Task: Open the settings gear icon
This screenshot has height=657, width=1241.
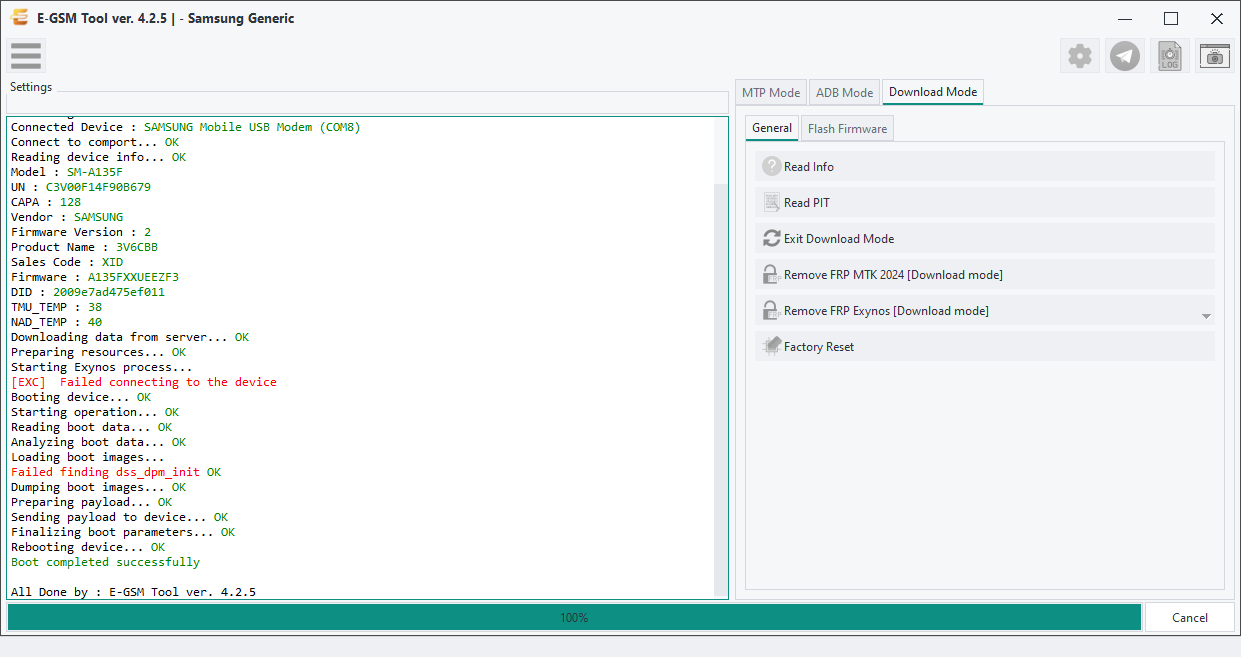Action: [x=1080, y=56]
